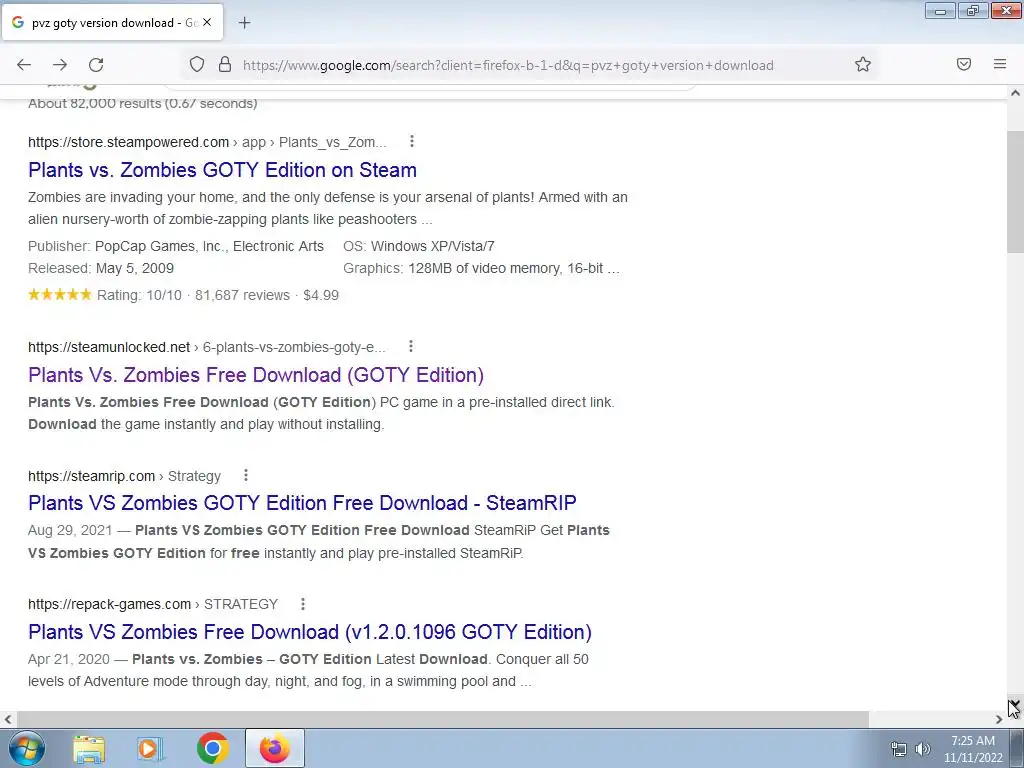
Task: Reload the current page
Action: pos(96,65)
